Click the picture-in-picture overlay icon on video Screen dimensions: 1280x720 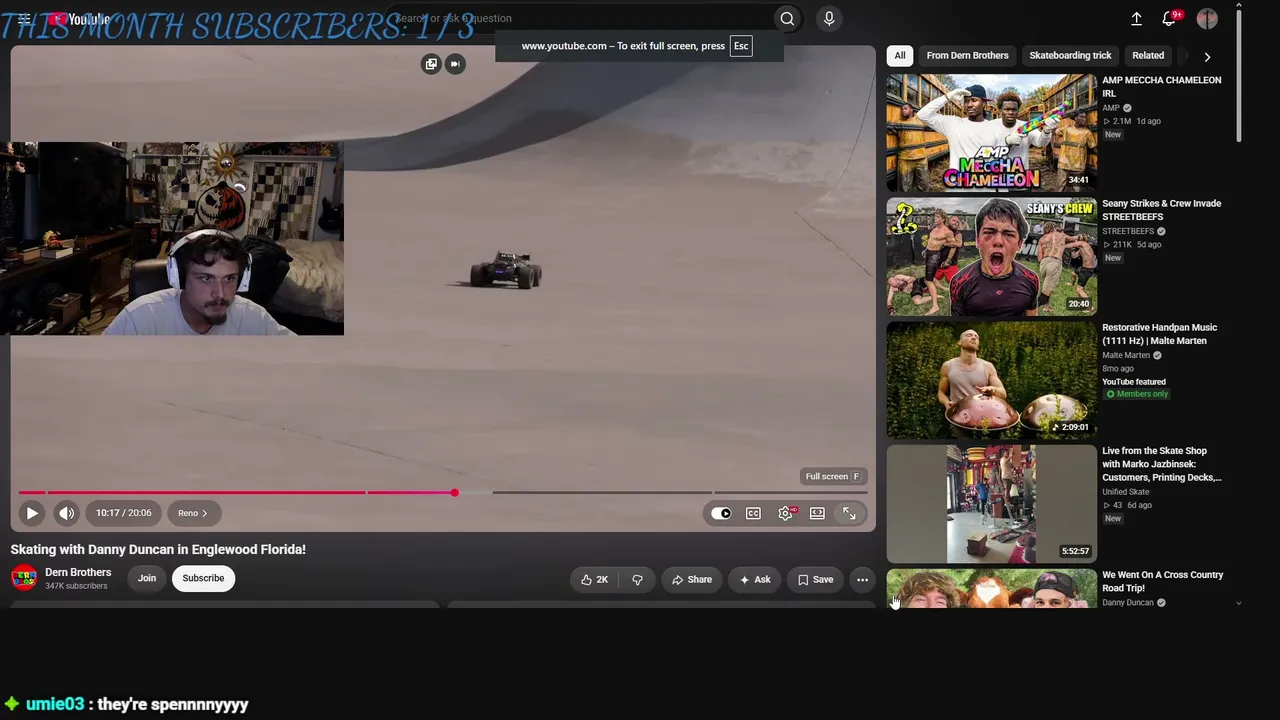point(431,64)
